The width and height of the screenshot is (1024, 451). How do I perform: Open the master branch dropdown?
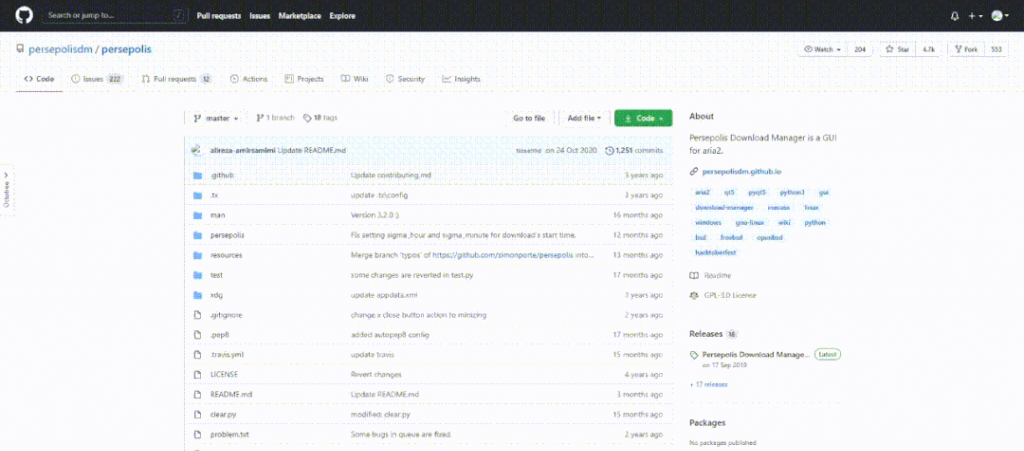point(216,118)
